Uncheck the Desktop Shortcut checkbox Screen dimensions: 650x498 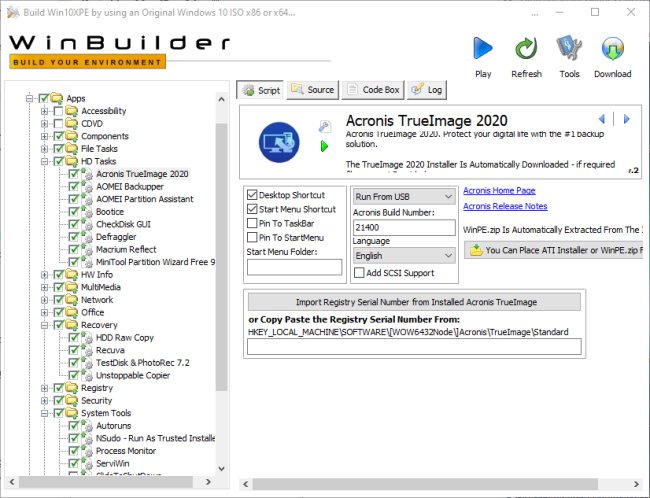pos(252,194)
